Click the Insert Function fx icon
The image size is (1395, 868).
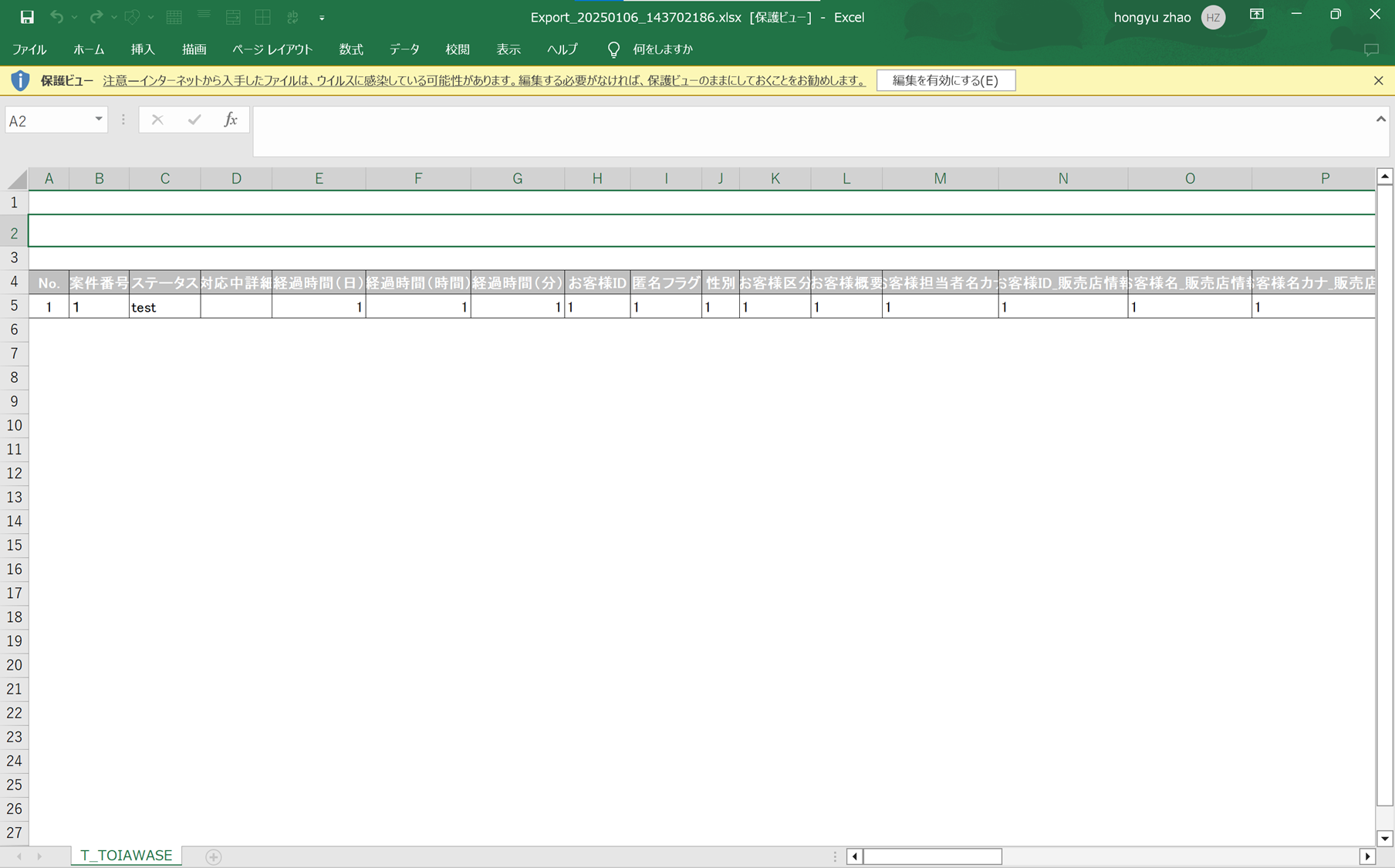(230, 120)
